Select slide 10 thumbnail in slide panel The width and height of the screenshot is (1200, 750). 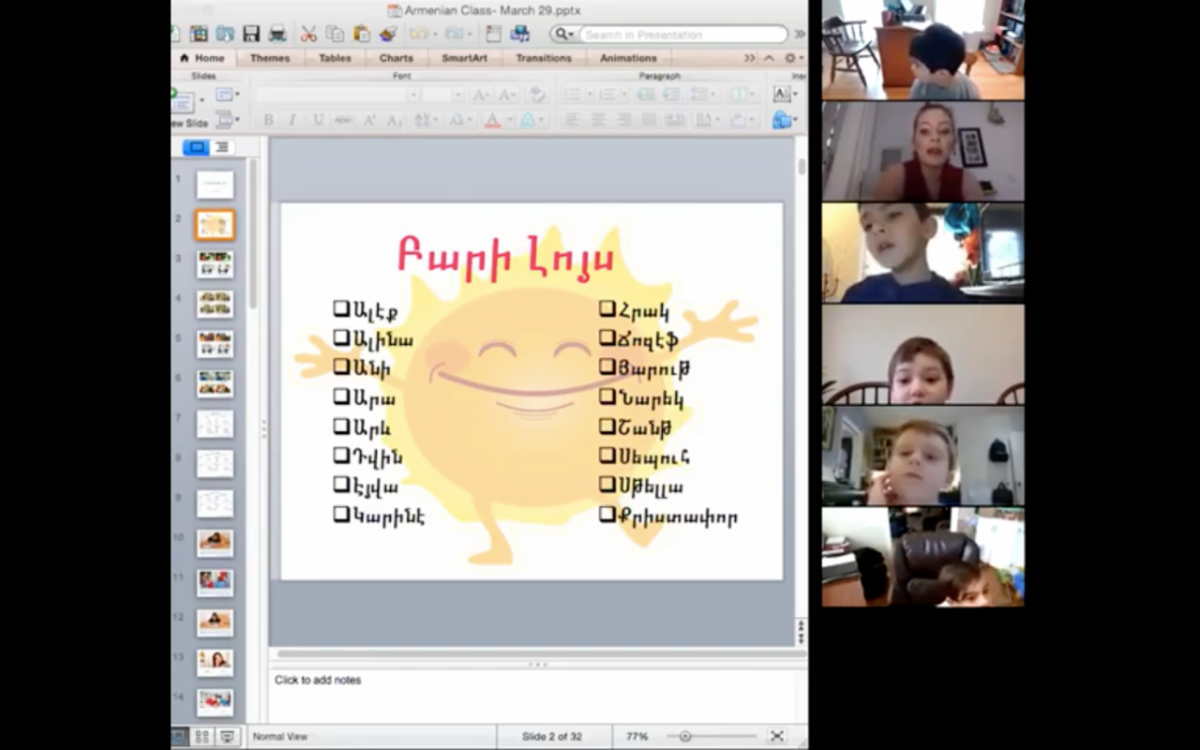215,543
